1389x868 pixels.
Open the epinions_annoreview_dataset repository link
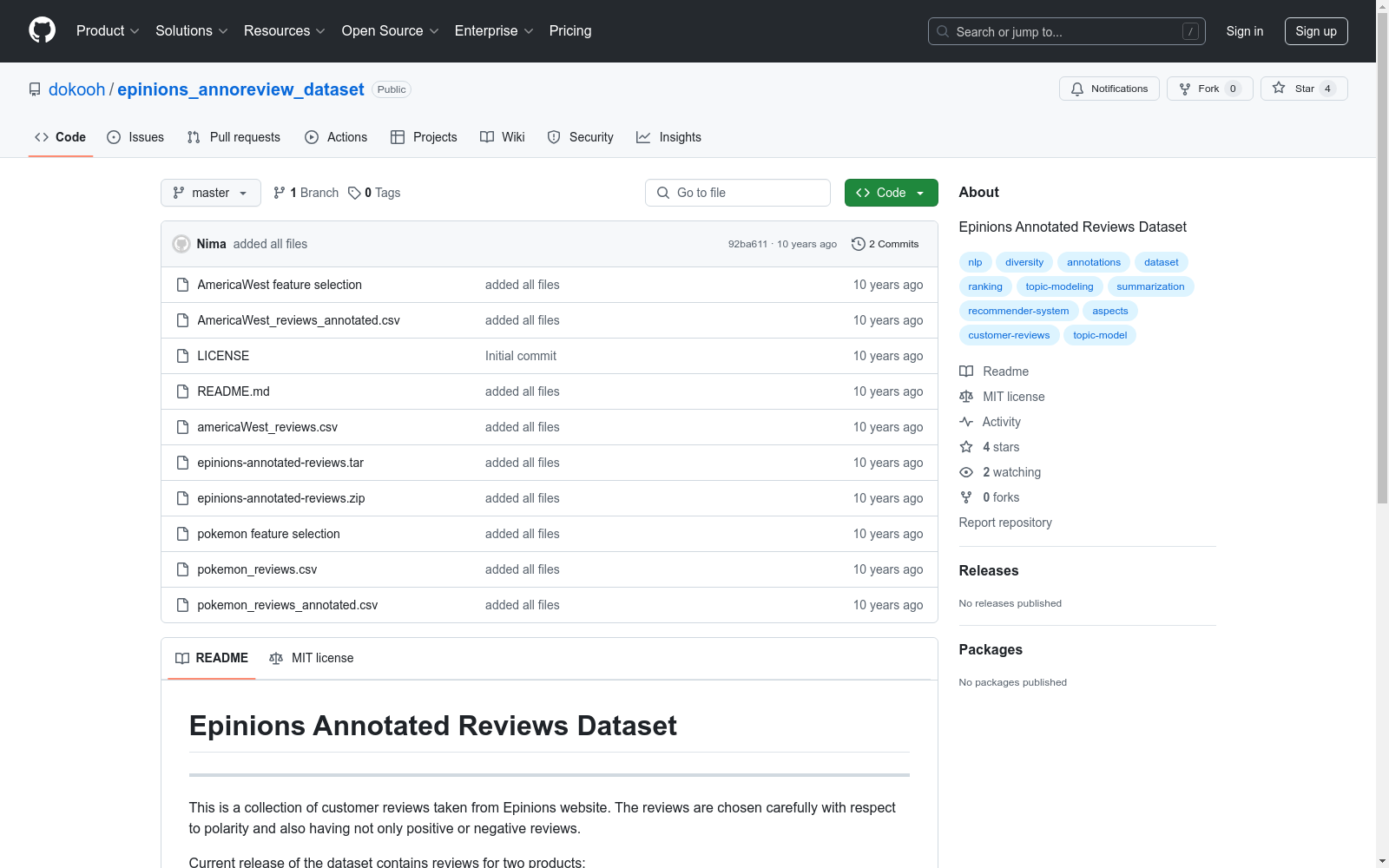(x=240, y=89)
